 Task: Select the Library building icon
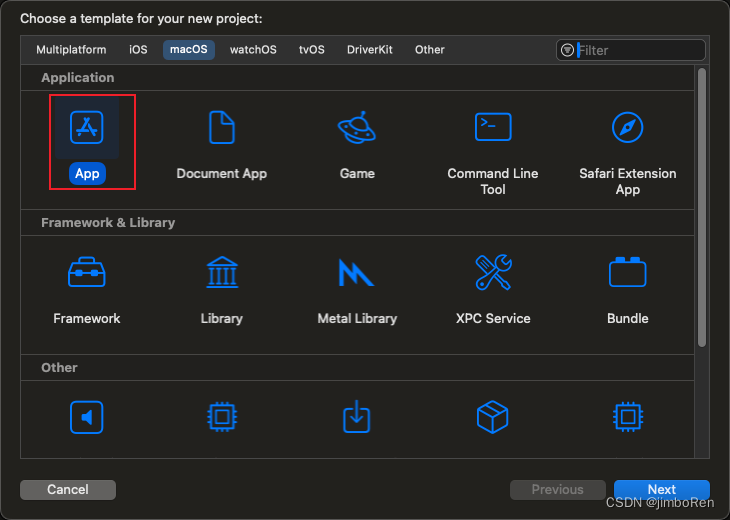click(222, 272)
